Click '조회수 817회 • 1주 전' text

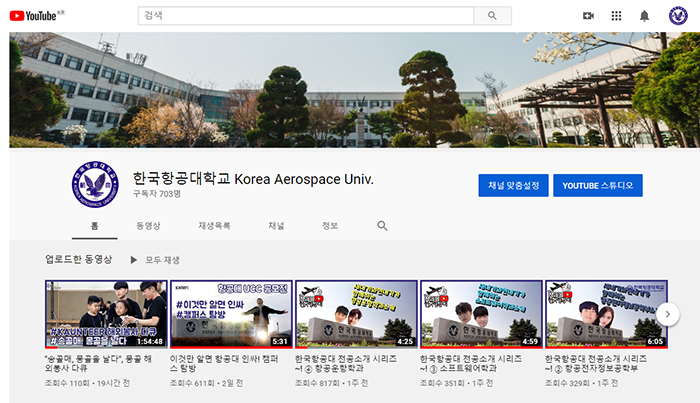332,383
